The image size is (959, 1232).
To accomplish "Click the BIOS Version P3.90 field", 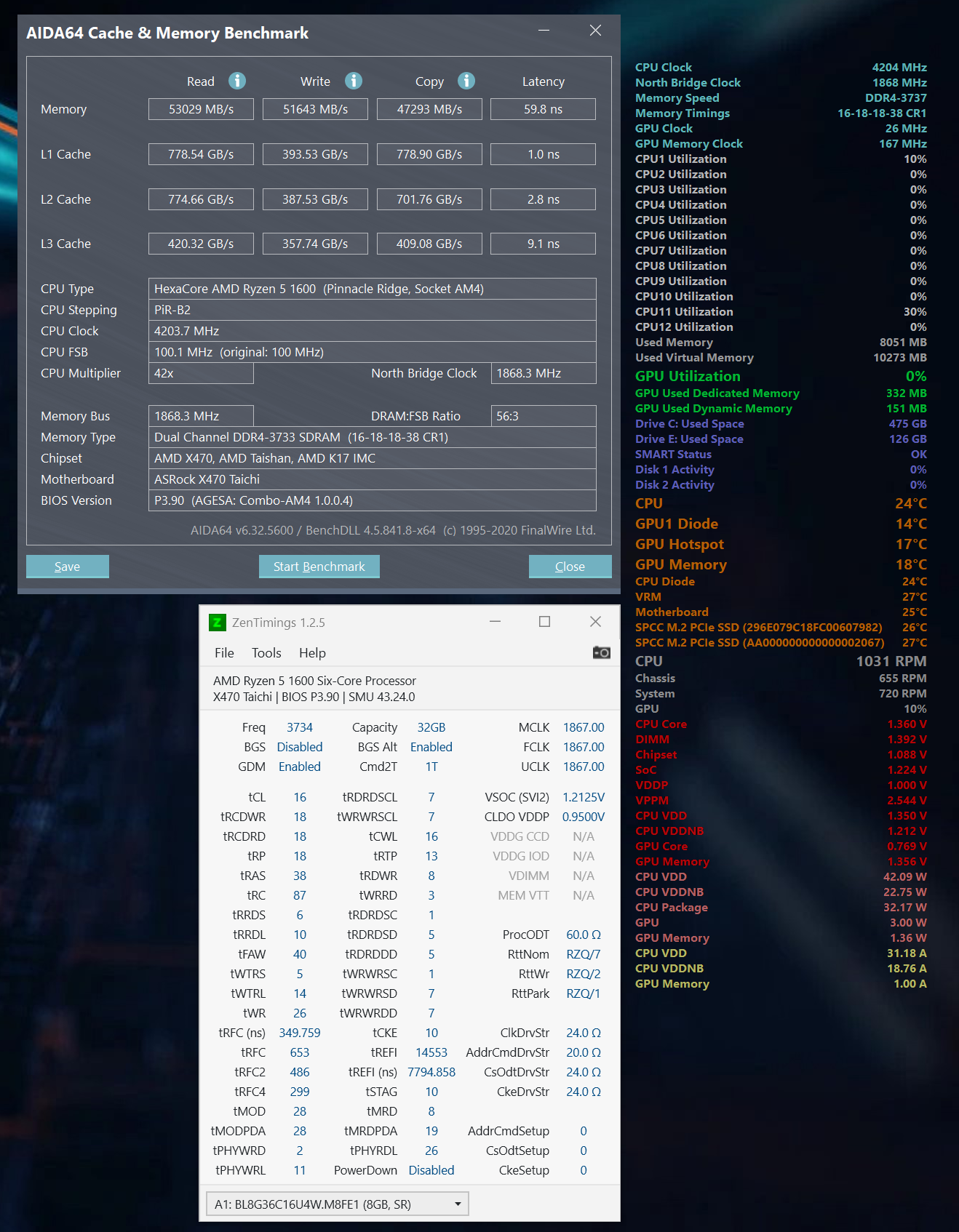I will click(373, 500).
